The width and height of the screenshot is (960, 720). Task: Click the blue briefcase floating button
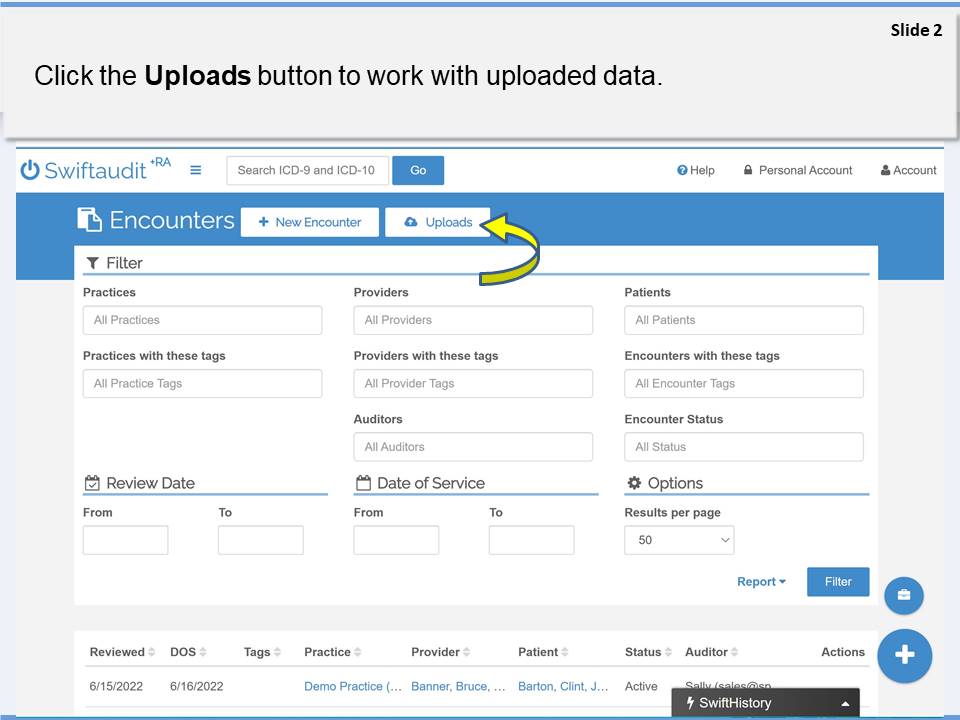904,596
